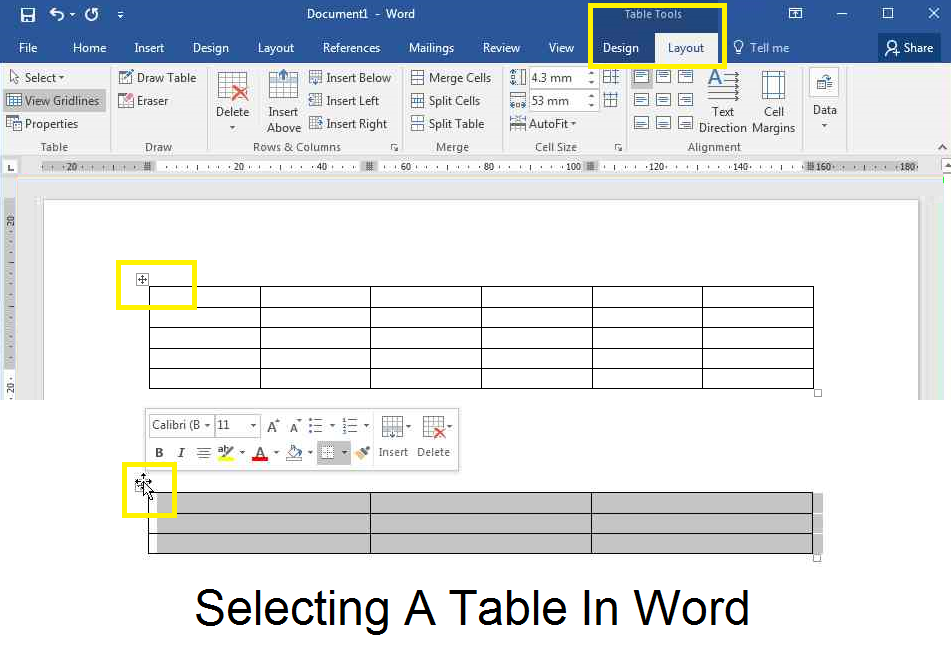Toggle bold on the mini toolbar
The width and height of the screenshot is (951, 647).
tap(159, 452)
